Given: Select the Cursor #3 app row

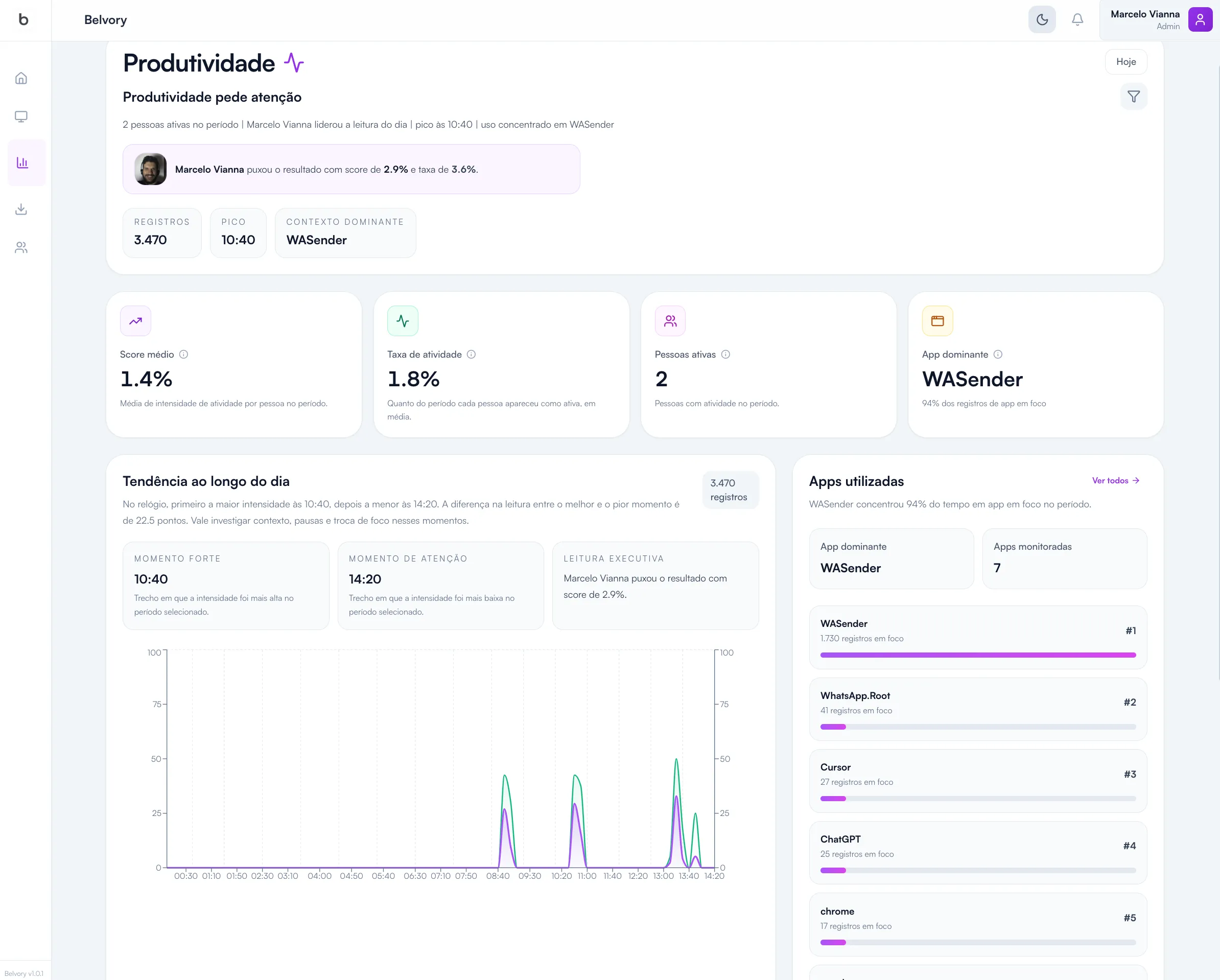Looking at the screenshot, I should point(978,781).
